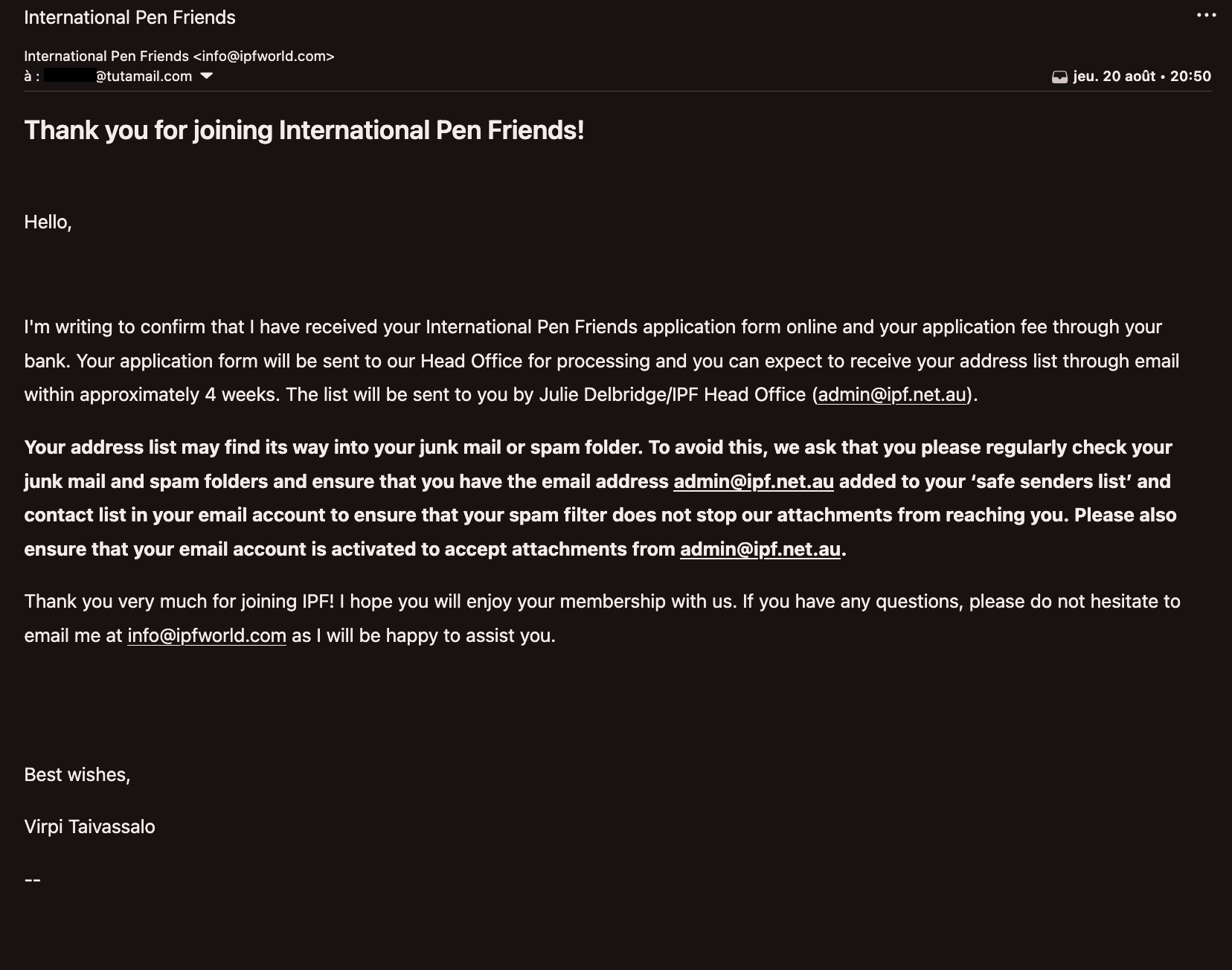
Task: Click the recipient @tutamail.com address
Action: point(118,76)
